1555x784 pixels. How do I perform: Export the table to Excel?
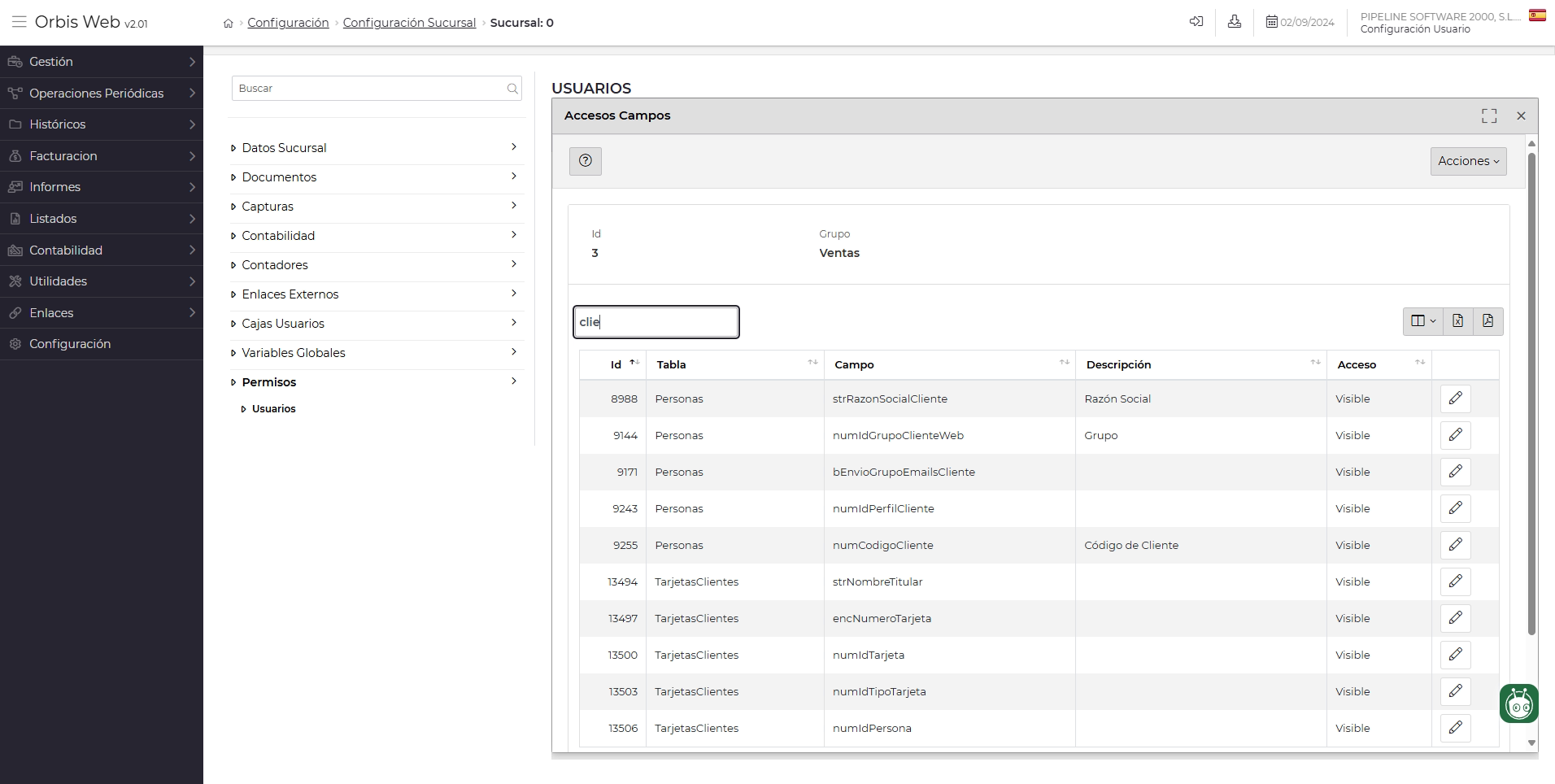coord(1457,321)
